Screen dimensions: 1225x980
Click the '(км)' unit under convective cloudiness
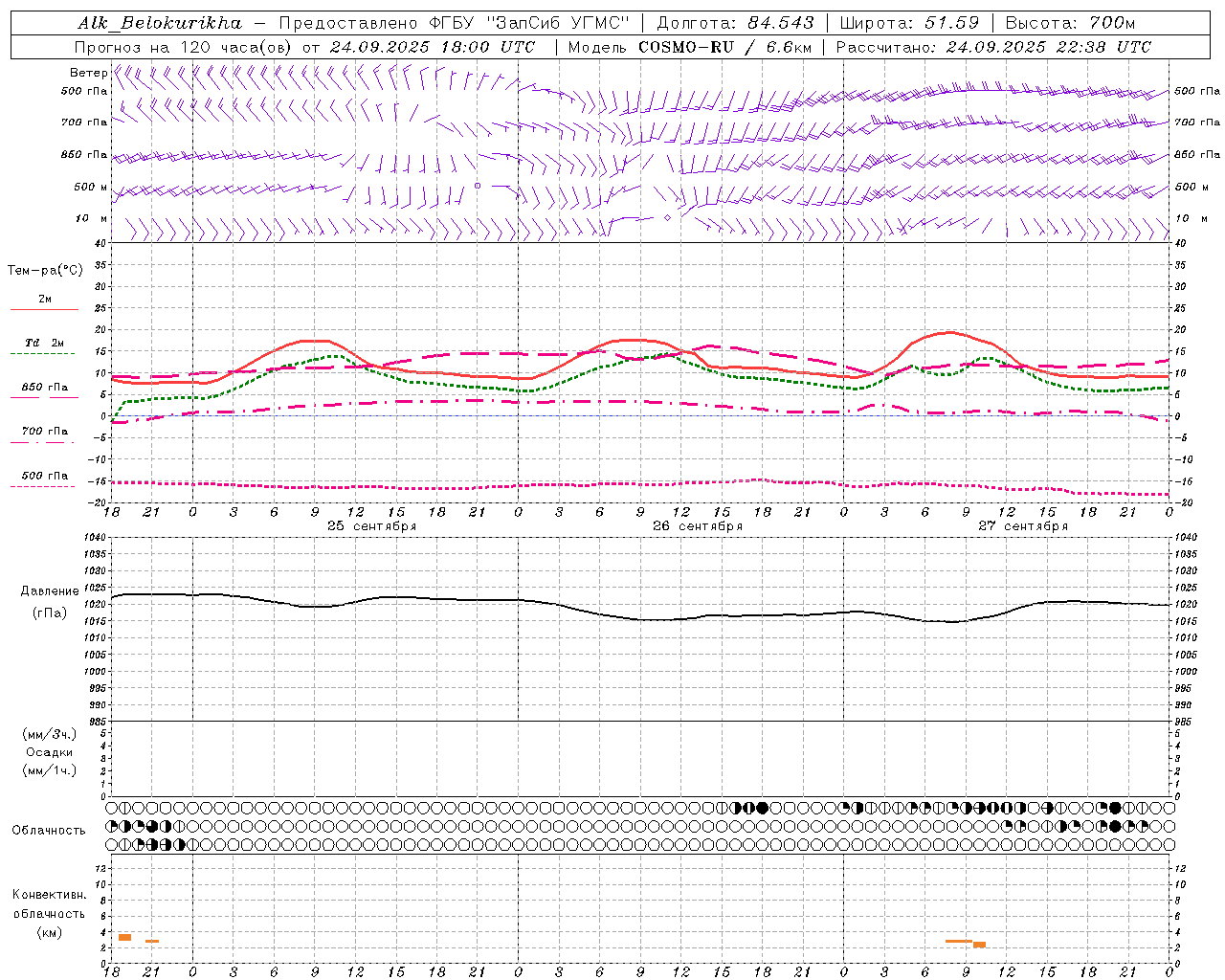click(50, 932)
